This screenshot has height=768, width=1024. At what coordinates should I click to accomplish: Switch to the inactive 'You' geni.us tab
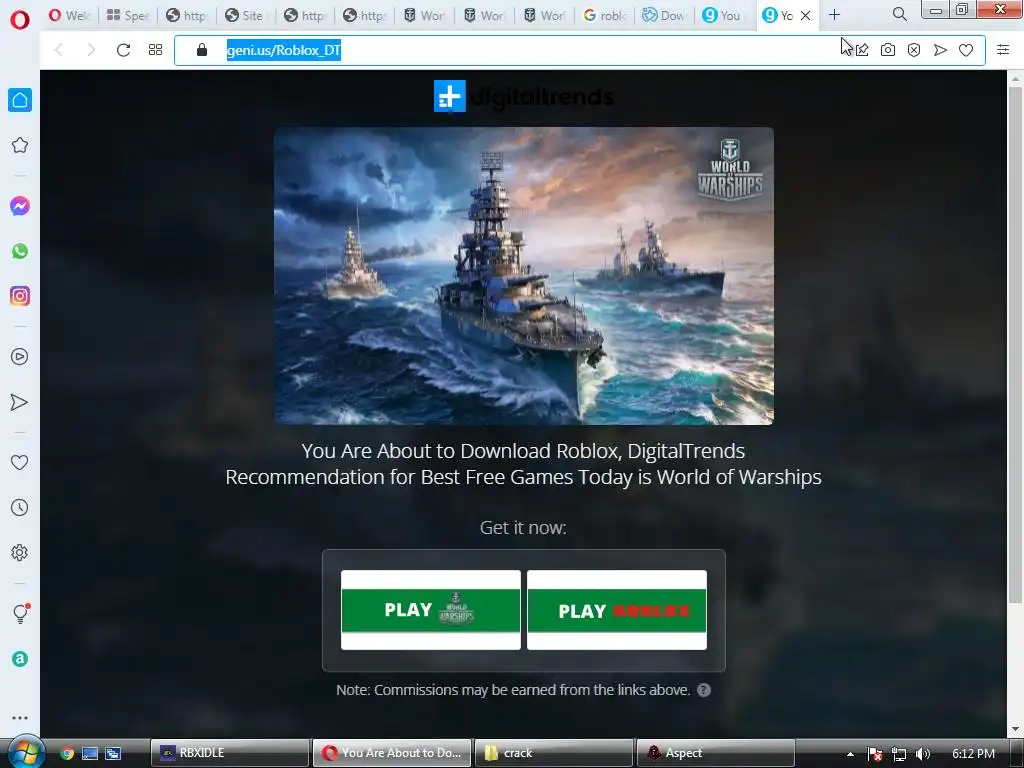pyautogui.click(x=722, y=15)
